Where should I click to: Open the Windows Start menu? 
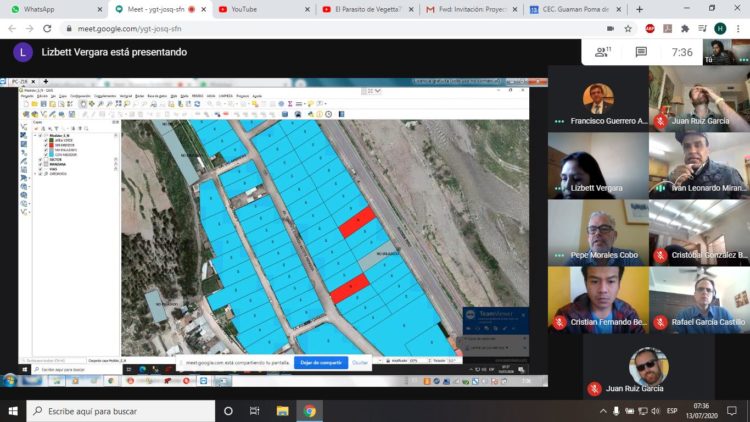click(x=13, y=411)
